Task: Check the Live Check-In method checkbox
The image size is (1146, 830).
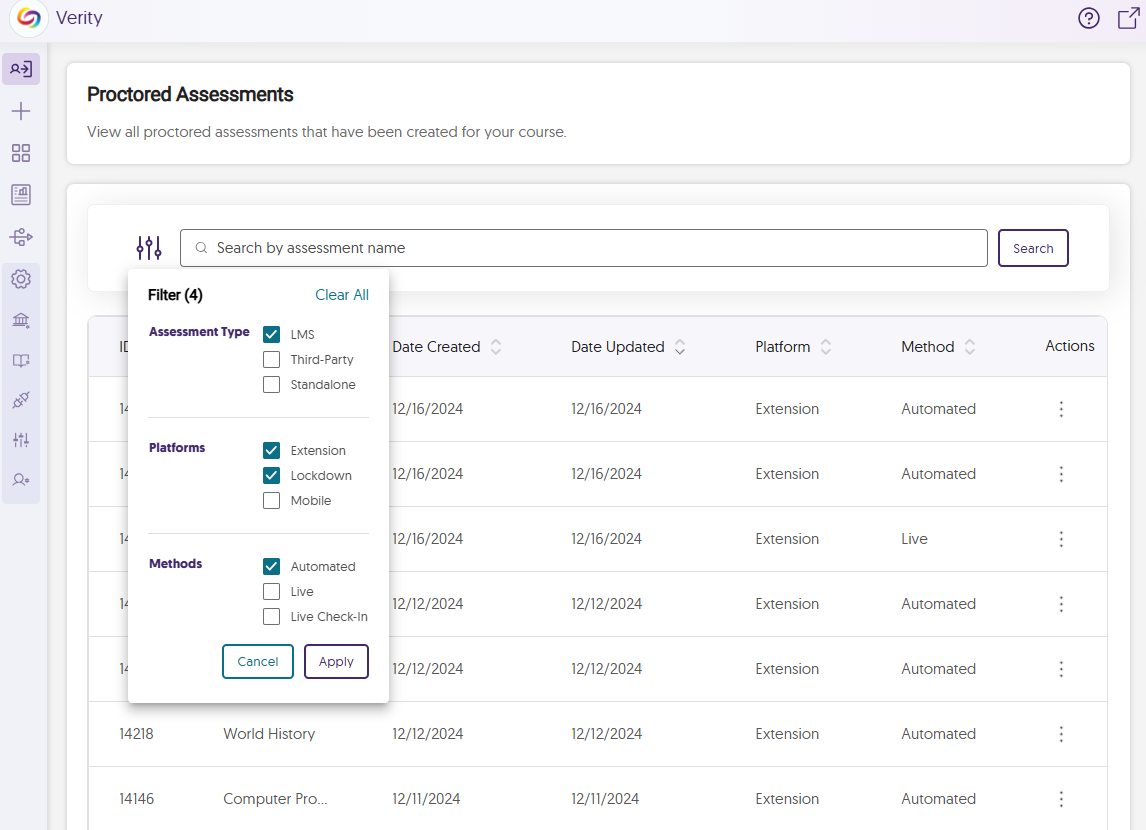Action: click(x=271, y=617)
